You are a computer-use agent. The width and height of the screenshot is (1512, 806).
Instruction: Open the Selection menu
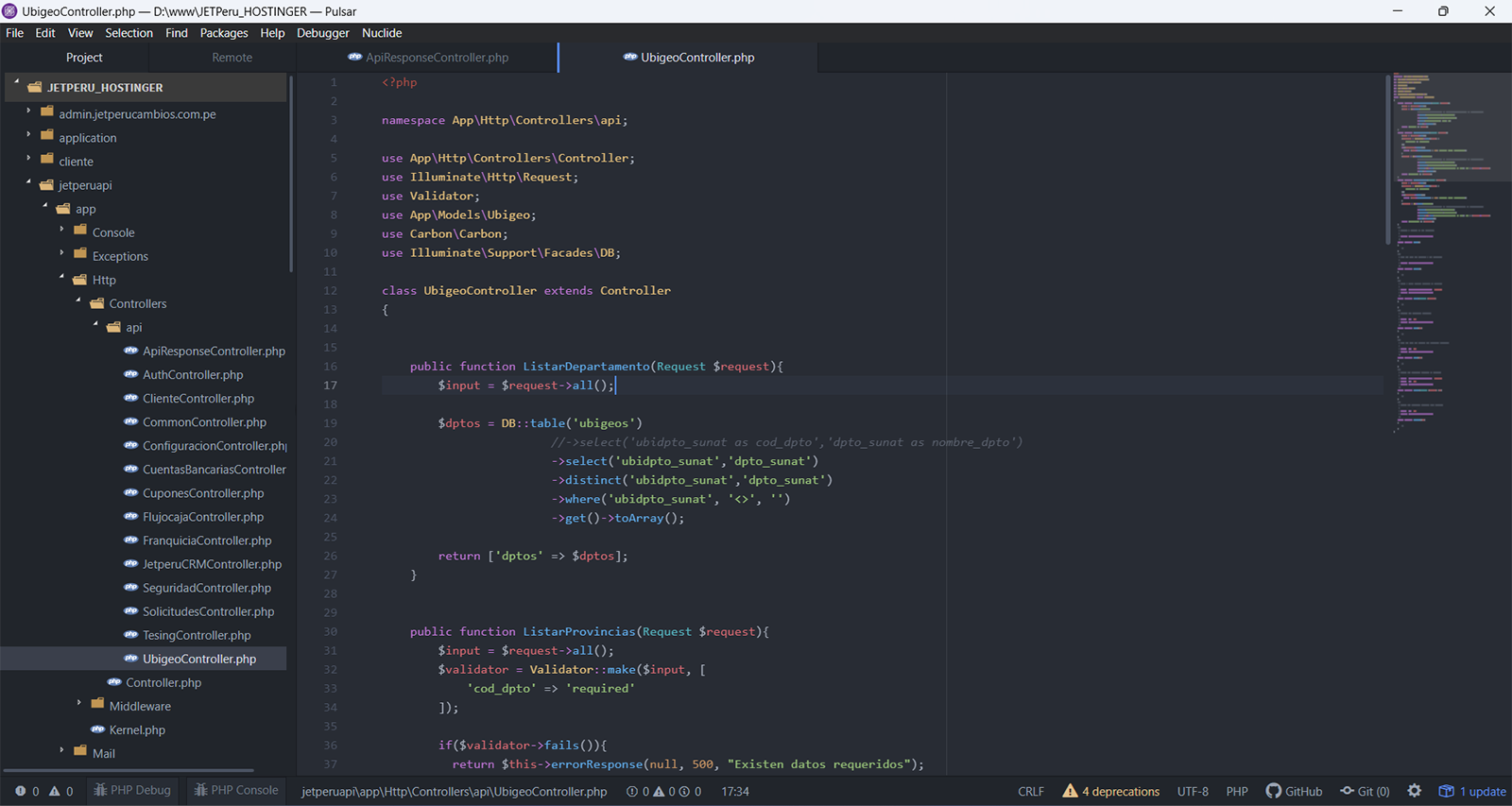129,33
